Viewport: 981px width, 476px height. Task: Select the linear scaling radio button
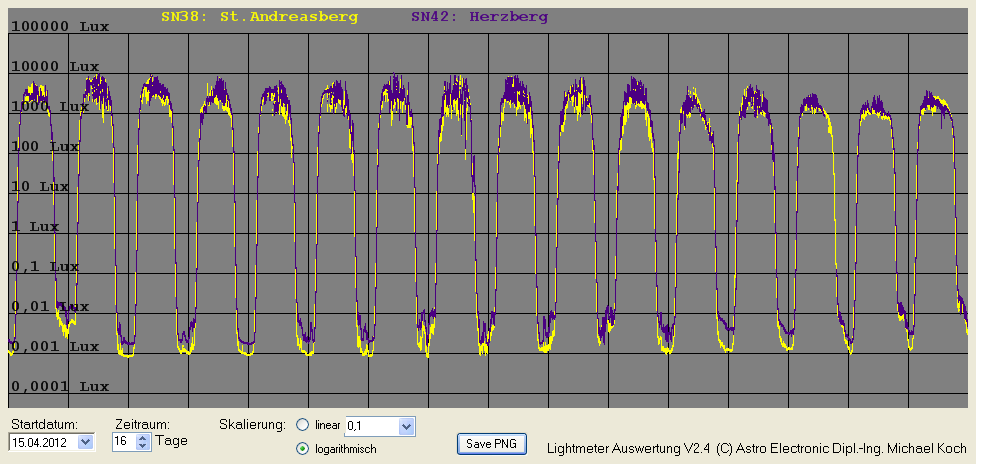point(302,425)
